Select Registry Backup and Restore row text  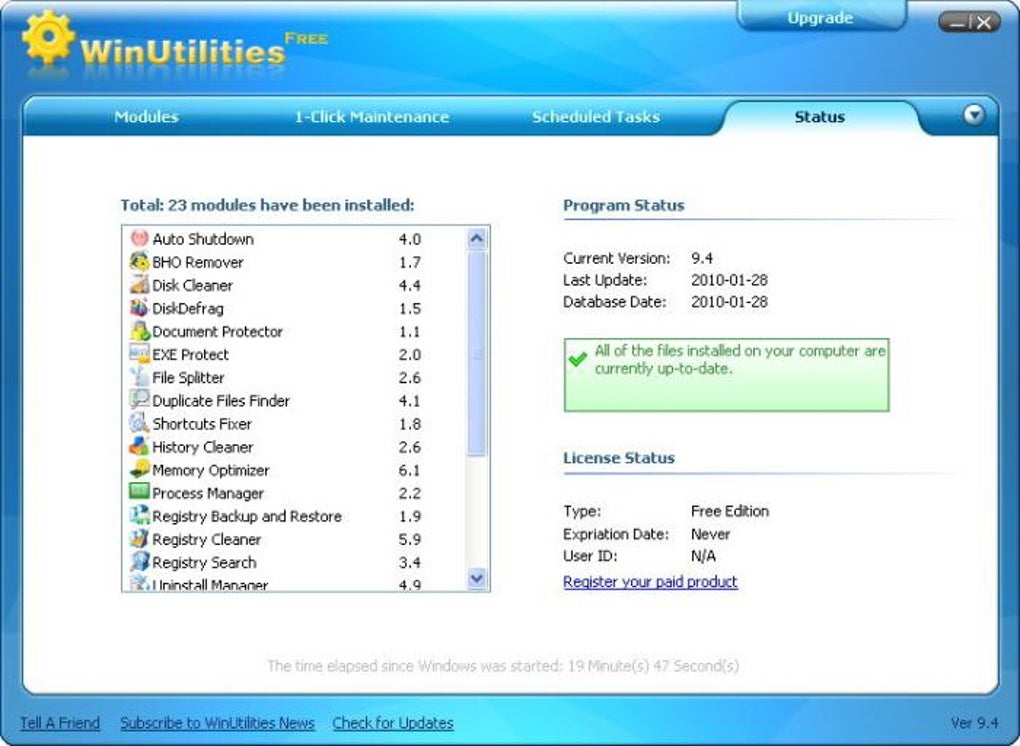(x=247, y=516)
